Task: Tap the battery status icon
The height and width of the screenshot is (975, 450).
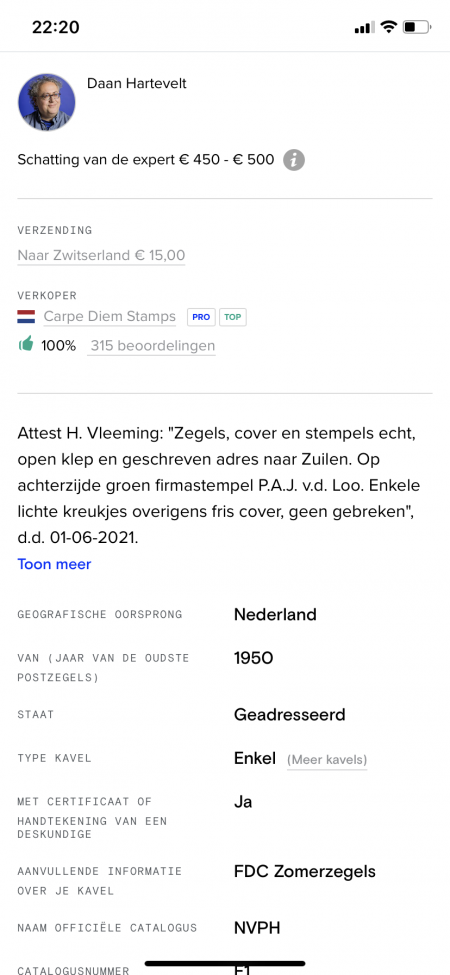Action: [x=417, y=27]
